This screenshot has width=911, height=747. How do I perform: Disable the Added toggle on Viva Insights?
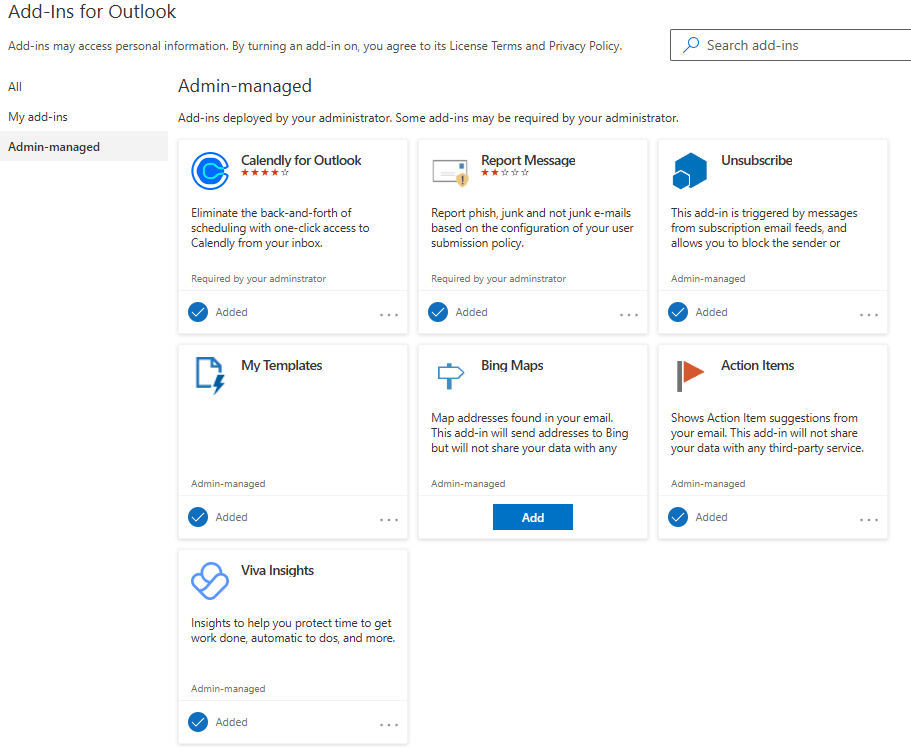pos(197,722)
